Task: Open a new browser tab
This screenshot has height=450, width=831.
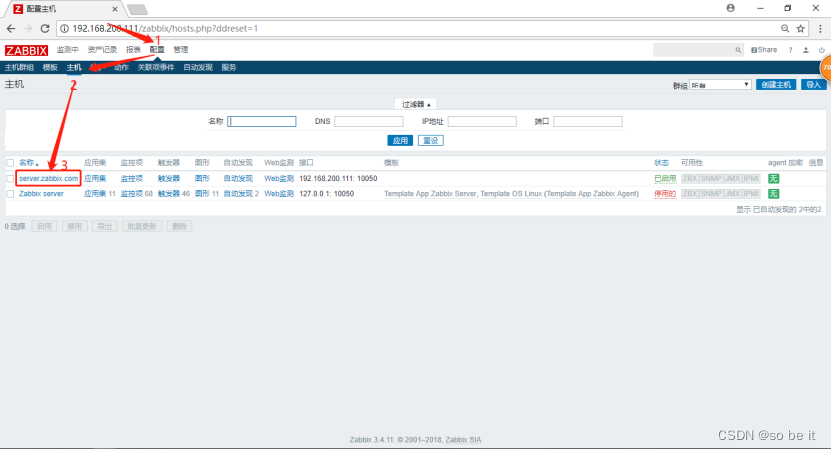Action: click(x=137, y=10)
